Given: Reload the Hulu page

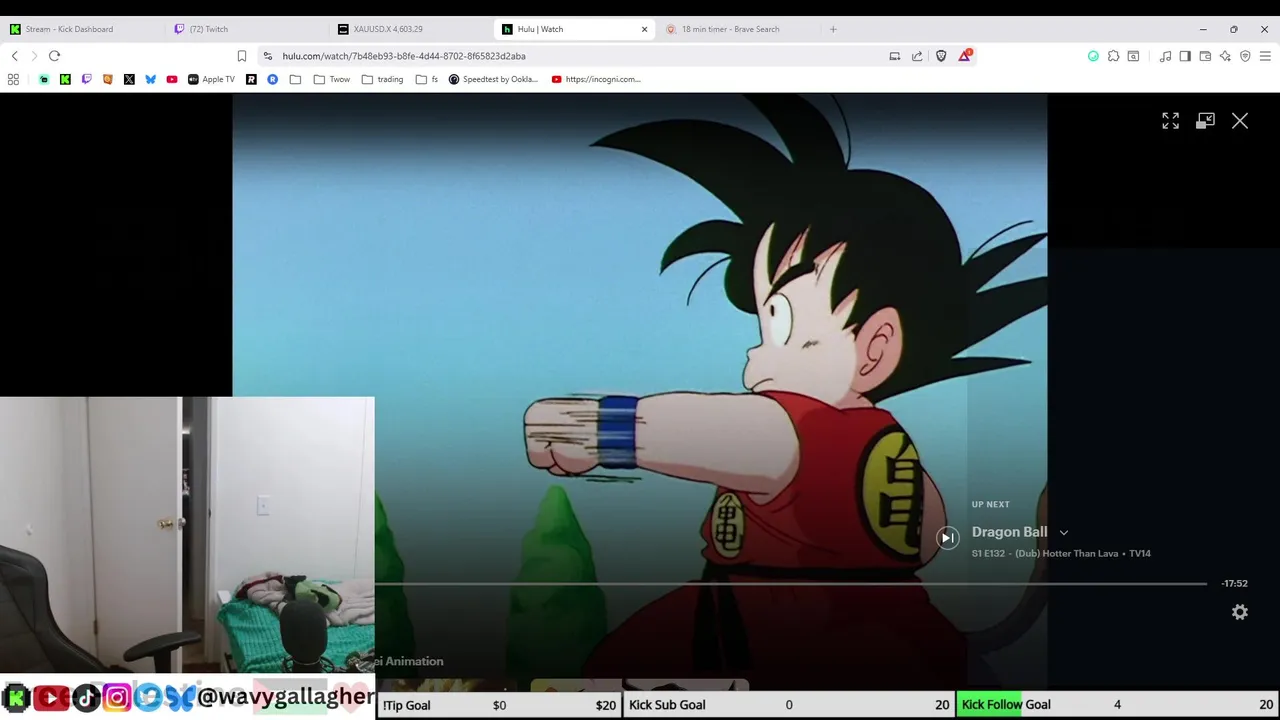Looking at the screenshot, I should (54, 56).
